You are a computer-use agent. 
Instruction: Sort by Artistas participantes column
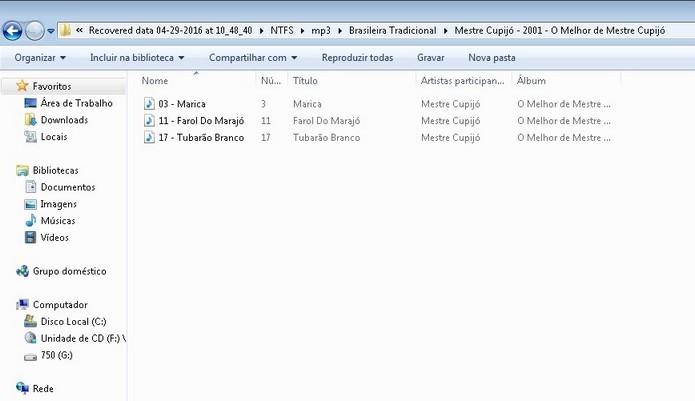point(462,81)
